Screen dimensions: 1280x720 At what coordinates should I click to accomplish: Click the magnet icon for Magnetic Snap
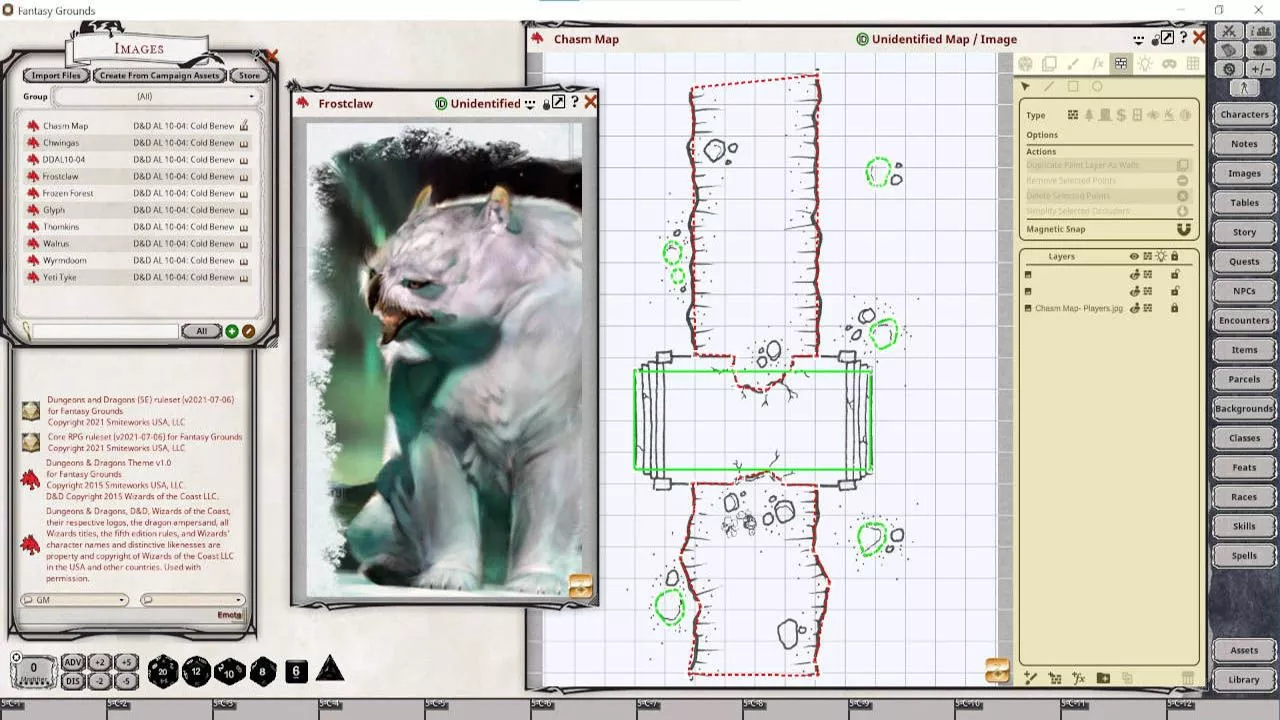pyautogui.click(x=1184, y=230)
